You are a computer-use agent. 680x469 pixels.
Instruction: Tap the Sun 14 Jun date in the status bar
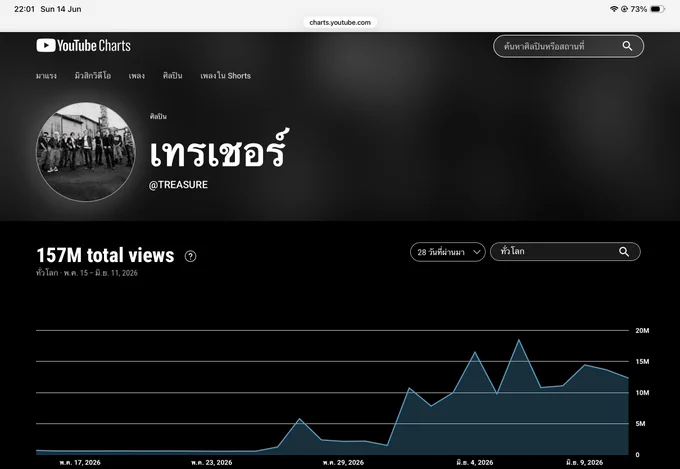coord(61,9)
